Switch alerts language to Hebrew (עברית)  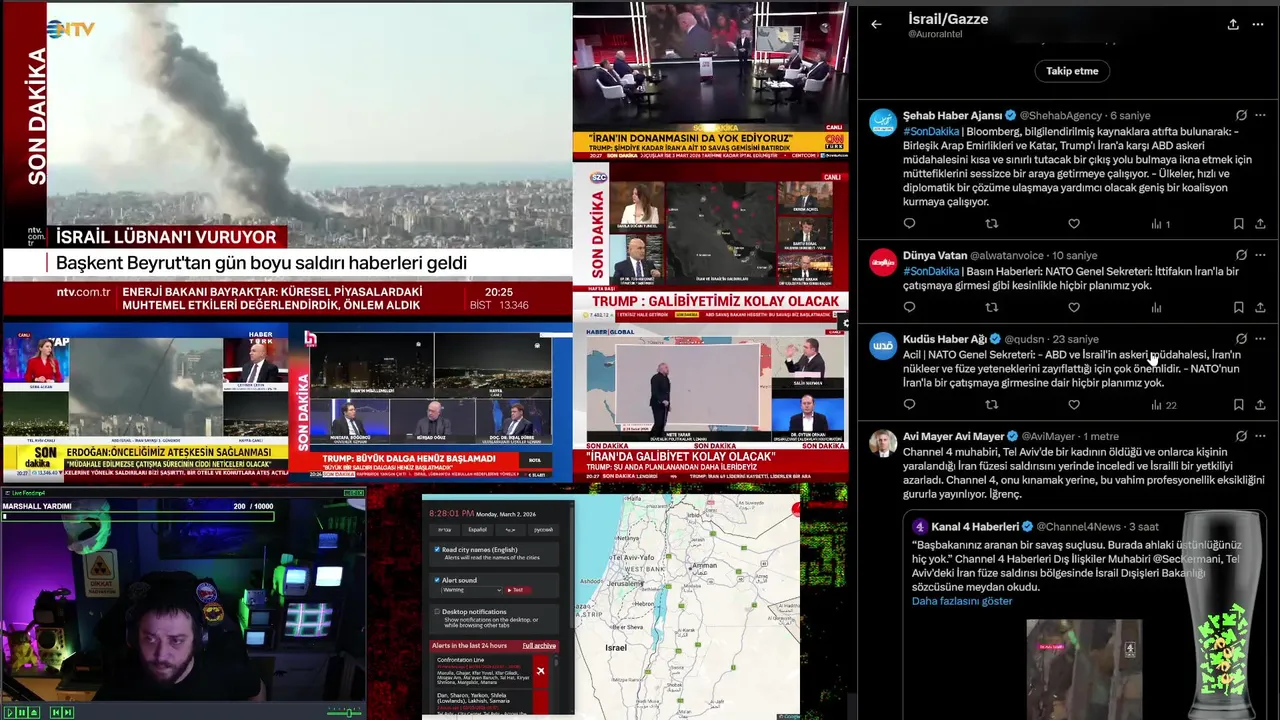click(444, 530)
